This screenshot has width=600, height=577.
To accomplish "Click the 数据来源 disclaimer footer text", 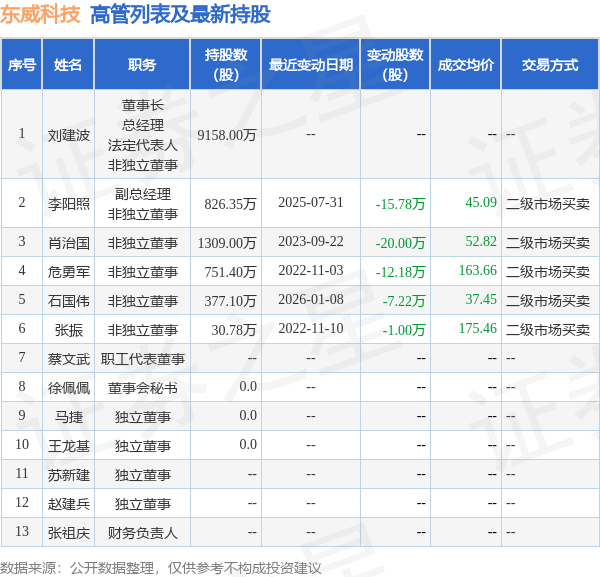I will point(161,569).
